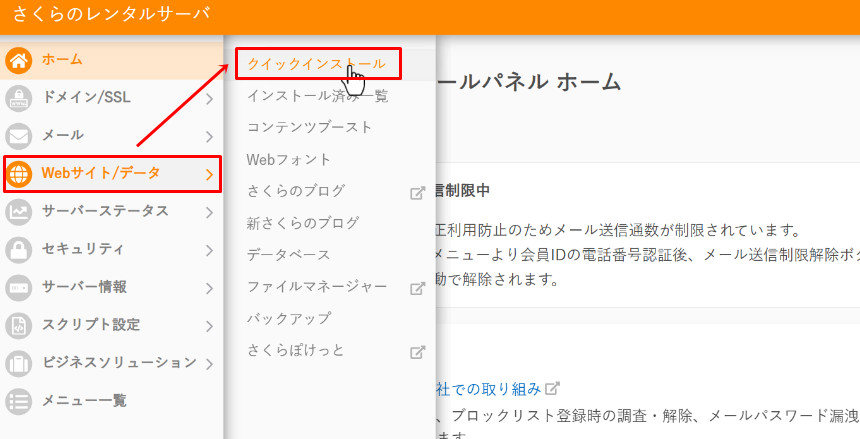
Task: Click the Domain/SSL lock icon
Action: pyautogui.click(x=19, y=98)
